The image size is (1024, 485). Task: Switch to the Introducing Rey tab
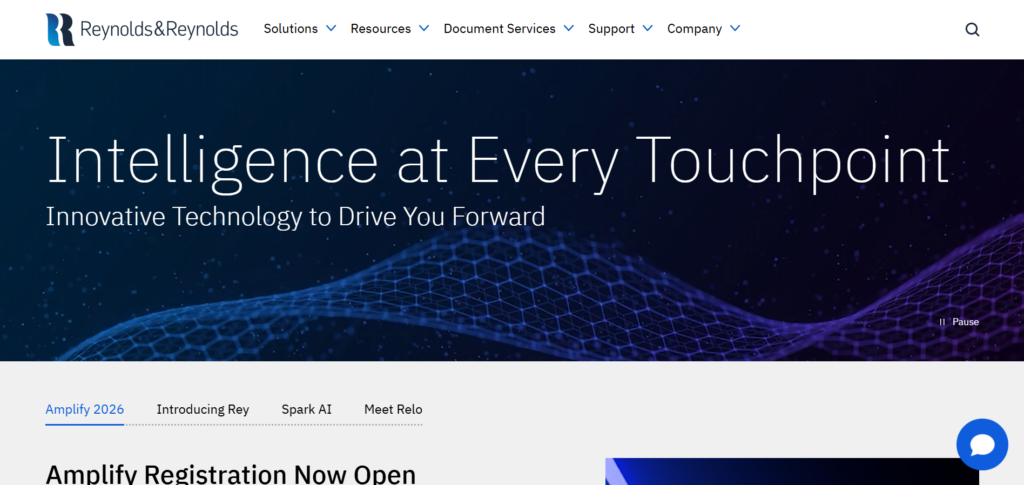click(x=202, y=410)
